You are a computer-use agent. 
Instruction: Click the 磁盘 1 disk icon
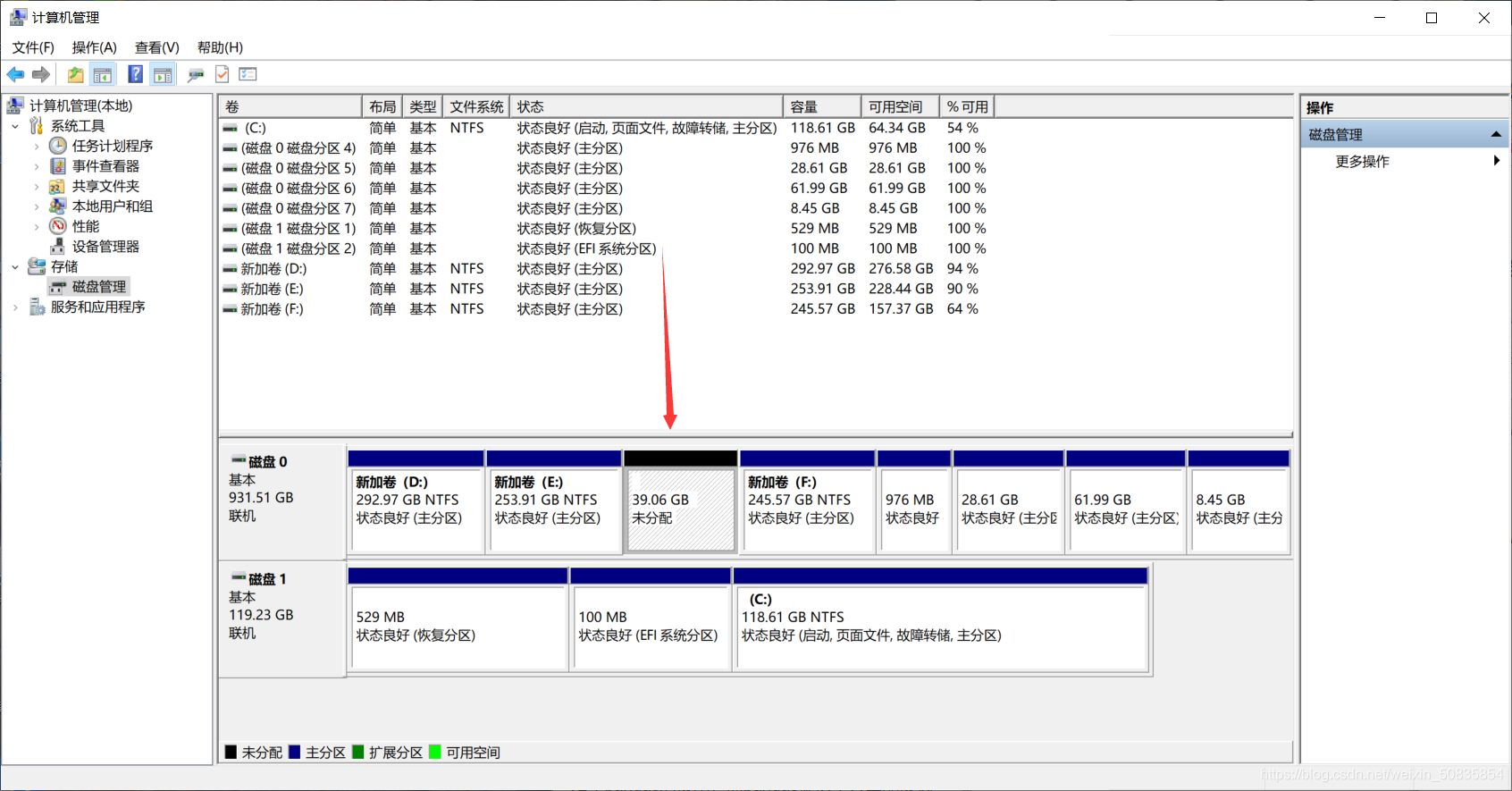click(x=239, y=578)
